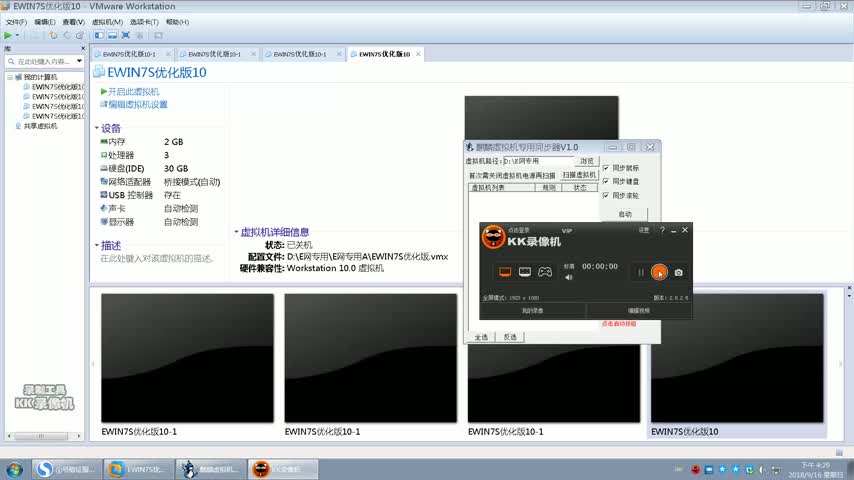Toggle the thumbnail bar view icon

[112, 35]
